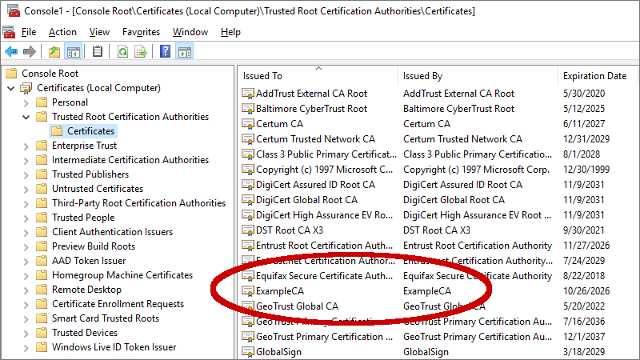Viewport: 640px width, 360px height.
Task: Click the Back arrow toolbar icon
Action: pyautogui.click(x=11, y=52)
